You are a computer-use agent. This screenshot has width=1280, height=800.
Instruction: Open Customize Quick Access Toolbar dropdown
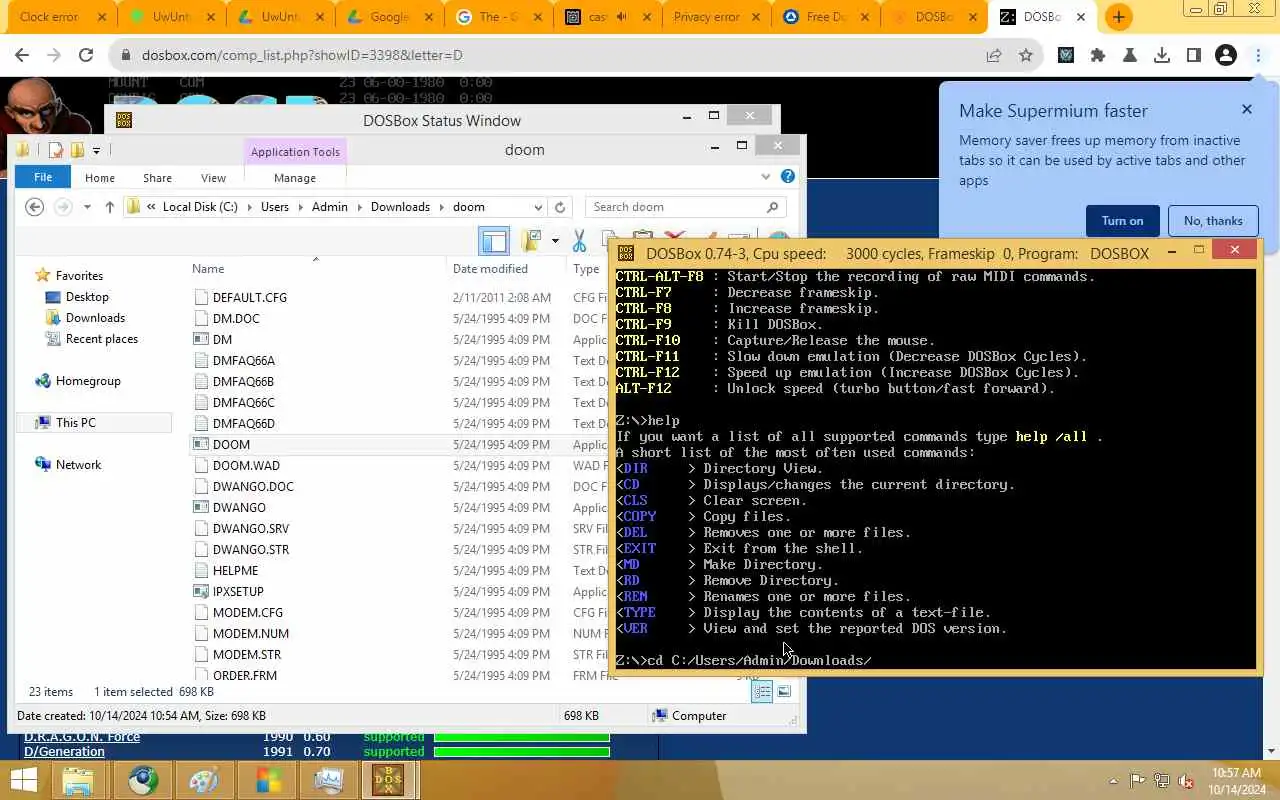pyautogui.click(x=96, y=150)
